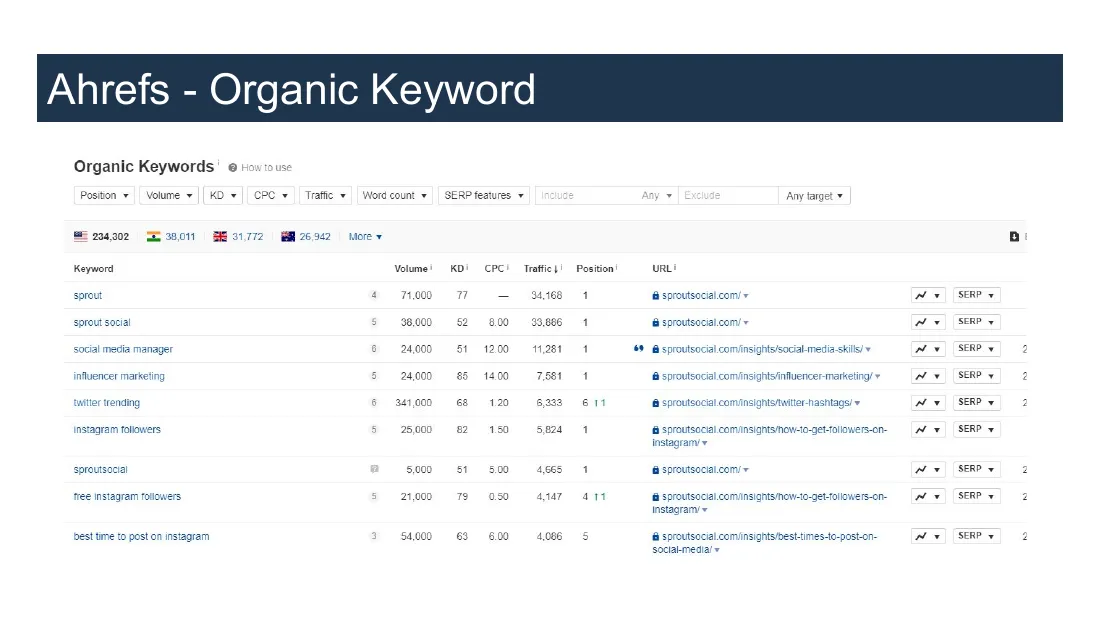1100x619 pixels.
Task: Click SERP features badge 3 in 'best time to post' row
Action: 374,536
